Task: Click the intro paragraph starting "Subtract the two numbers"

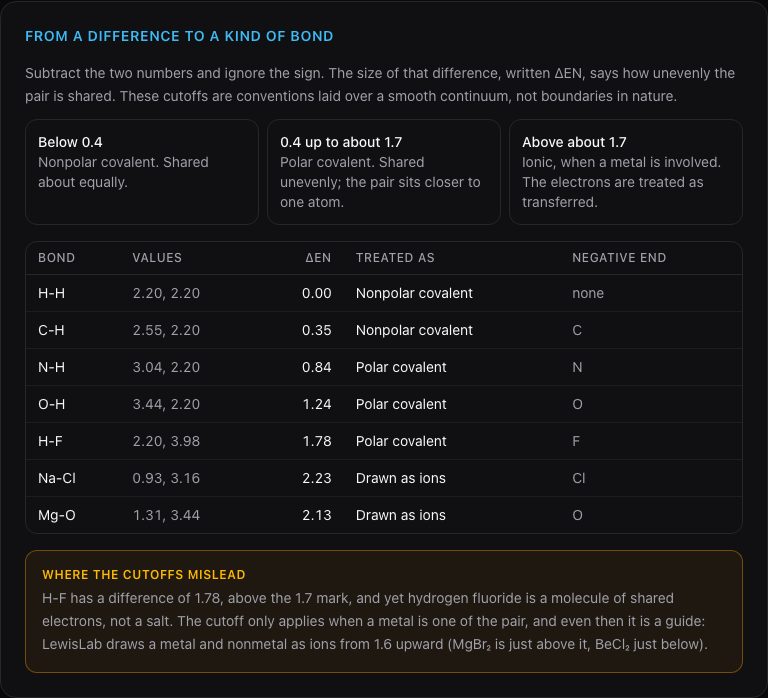Action: (380, 85)
